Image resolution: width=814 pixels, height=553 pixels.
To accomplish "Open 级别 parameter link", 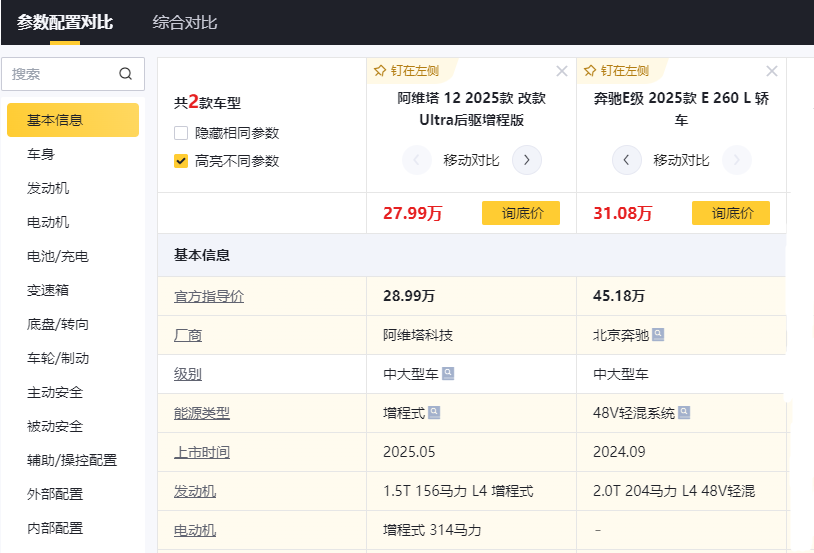I will [188, 374].
